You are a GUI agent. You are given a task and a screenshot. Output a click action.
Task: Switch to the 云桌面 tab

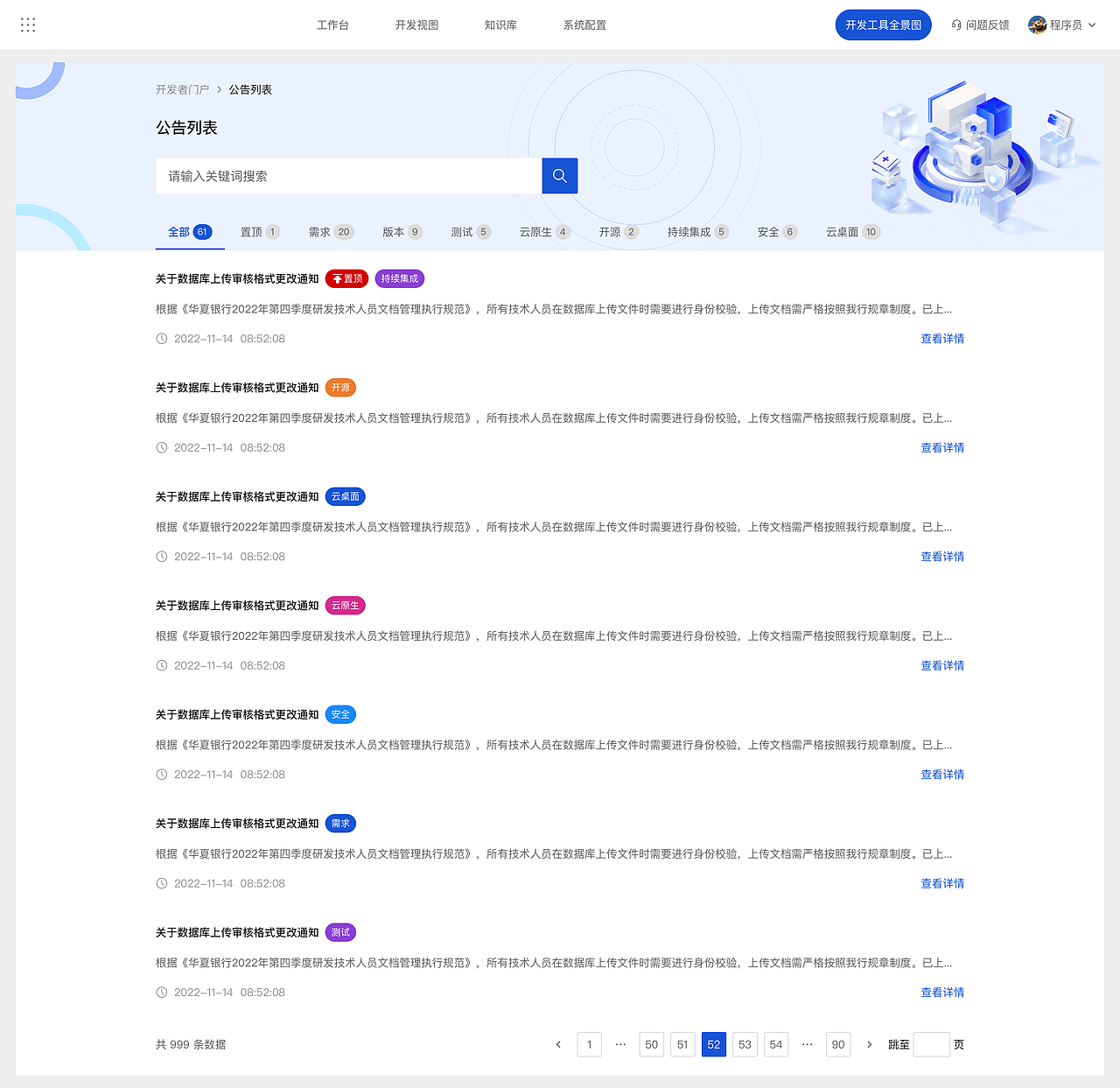coord(853,232)
